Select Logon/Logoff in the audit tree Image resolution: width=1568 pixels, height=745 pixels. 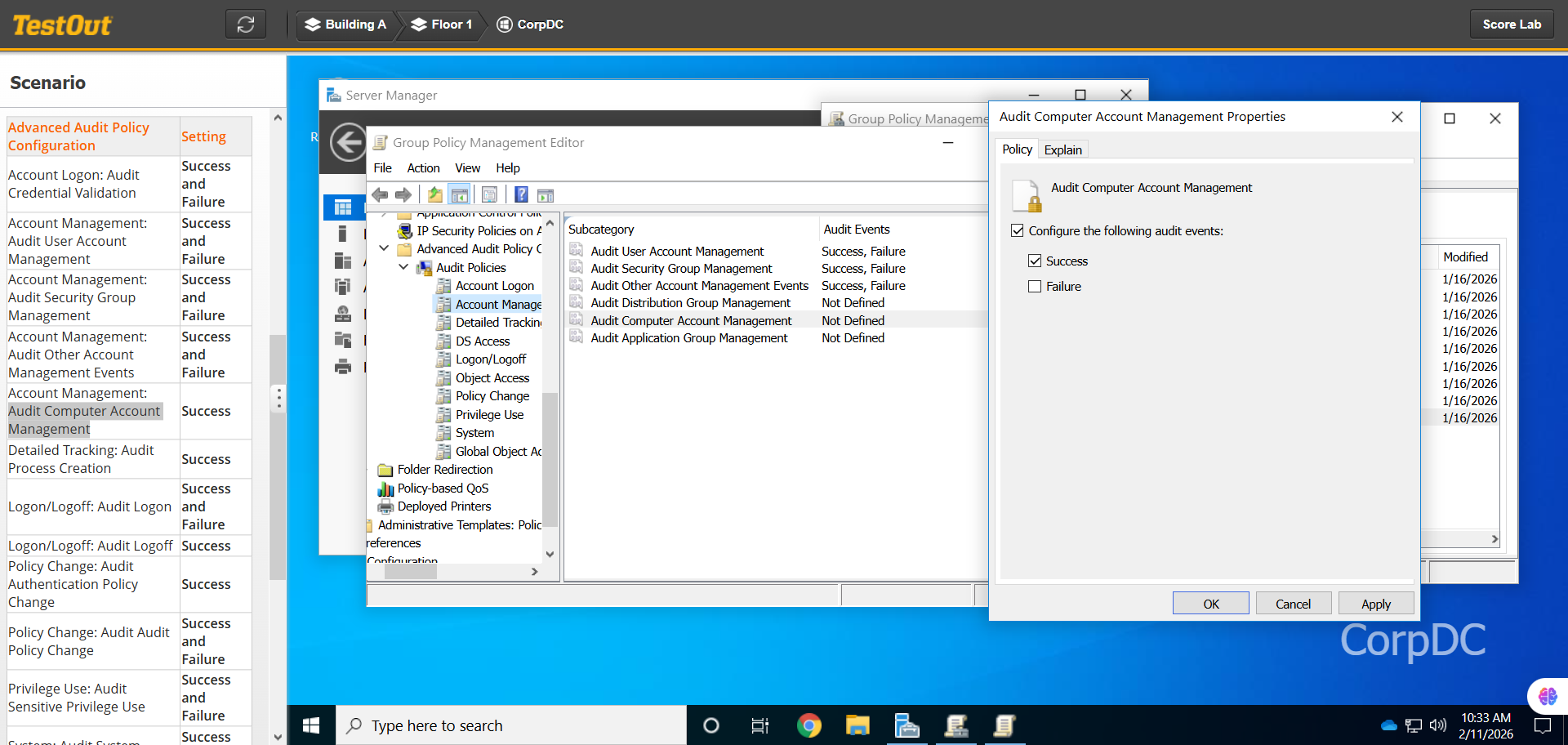(x=490, y=359)
